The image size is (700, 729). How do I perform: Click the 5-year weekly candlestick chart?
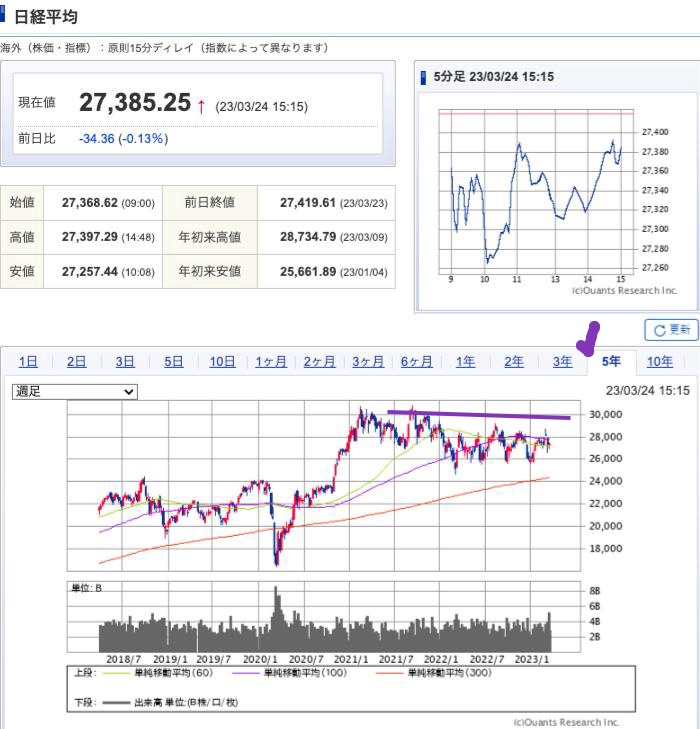(324, 485)
